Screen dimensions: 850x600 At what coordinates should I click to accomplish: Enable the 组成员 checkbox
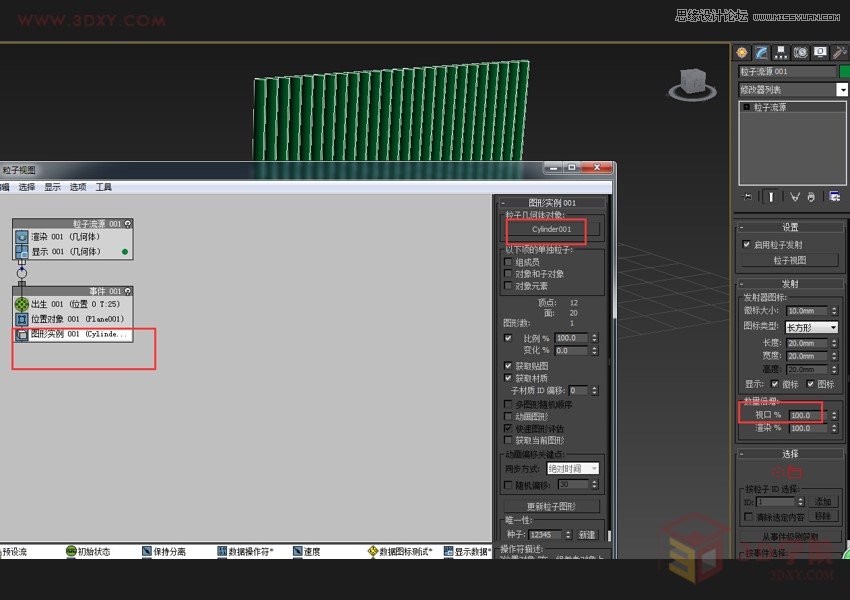[x=508, y=261]
